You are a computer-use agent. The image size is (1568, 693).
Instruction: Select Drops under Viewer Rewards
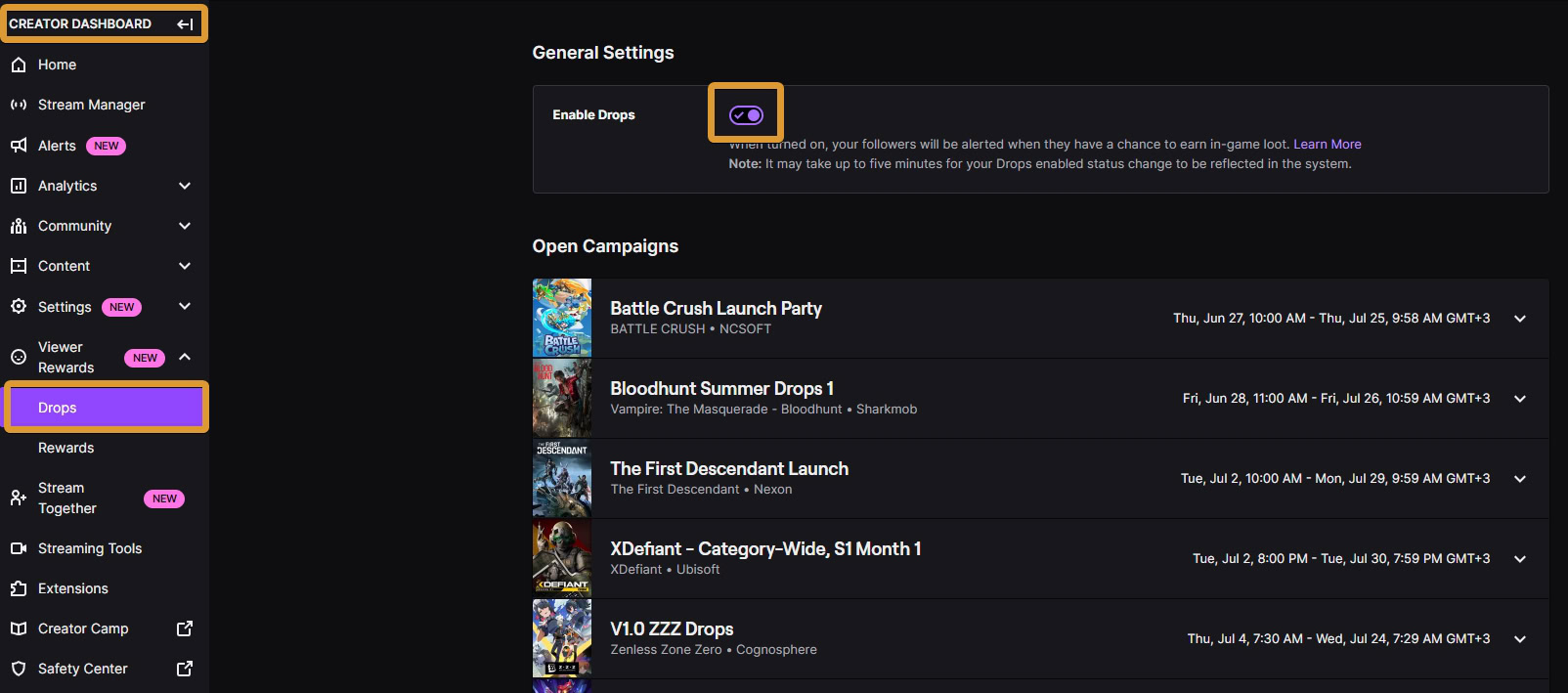(106, 408)
